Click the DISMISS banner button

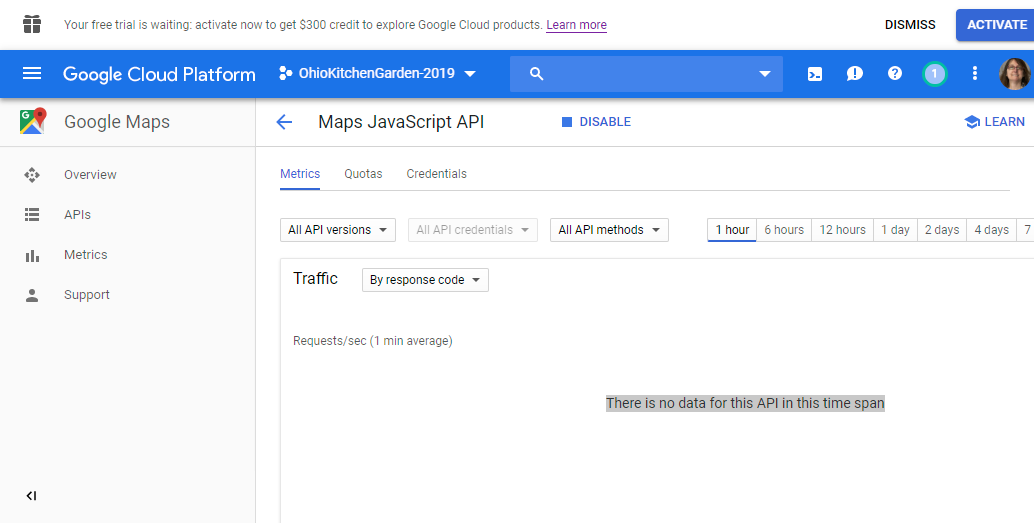pyautogui.click(x=910, y=25)
